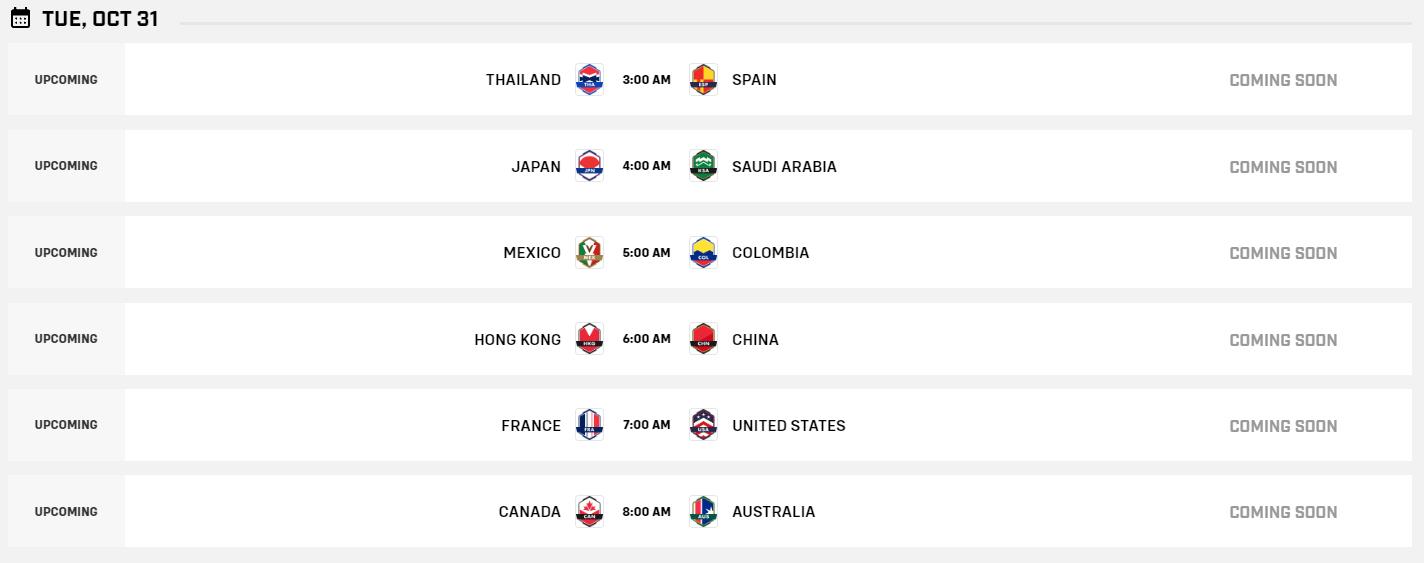Select the Japan team badge

coord(590,166)
